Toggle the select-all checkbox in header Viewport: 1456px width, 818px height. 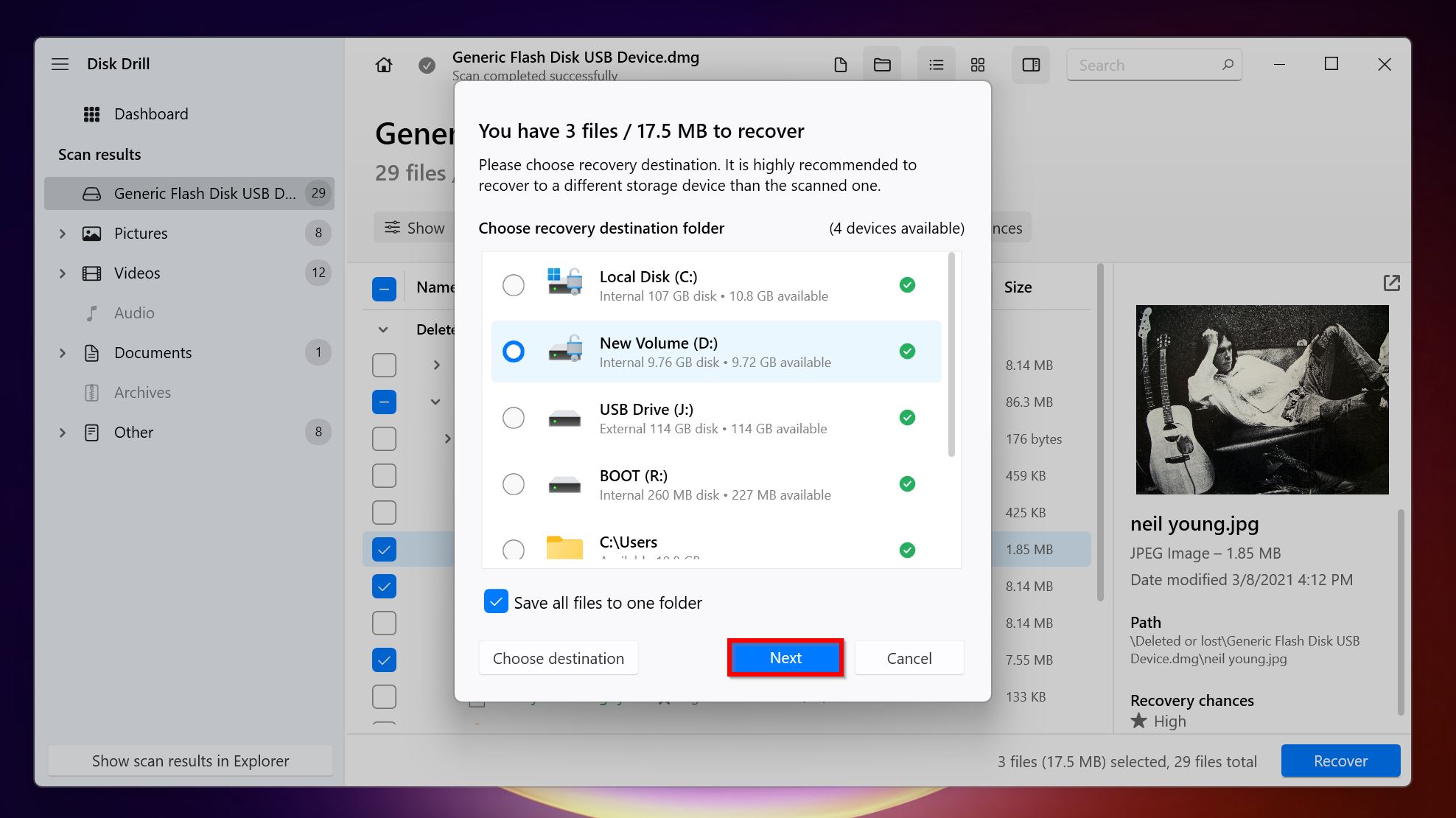tap(384, 288)
